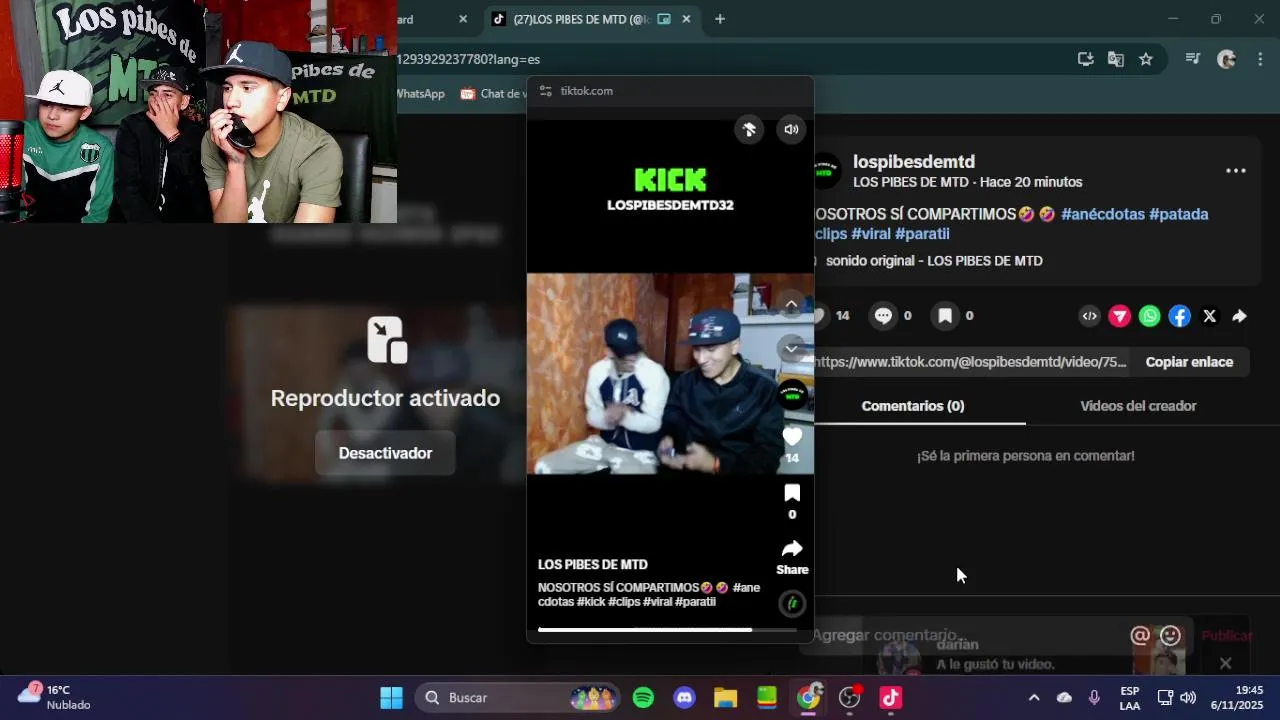Click the embed code icon

coord(1090,316)
